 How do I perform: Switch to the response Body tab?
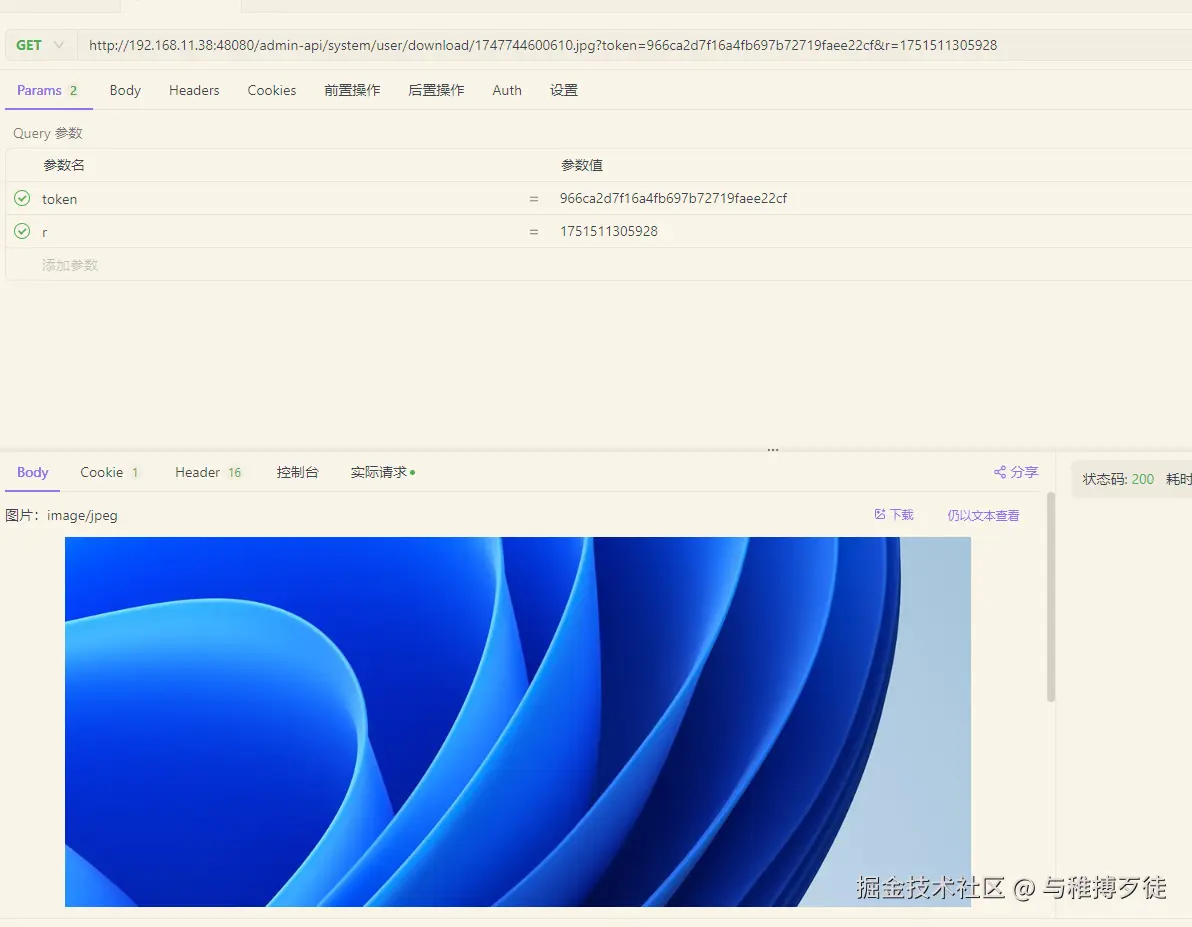33,472
